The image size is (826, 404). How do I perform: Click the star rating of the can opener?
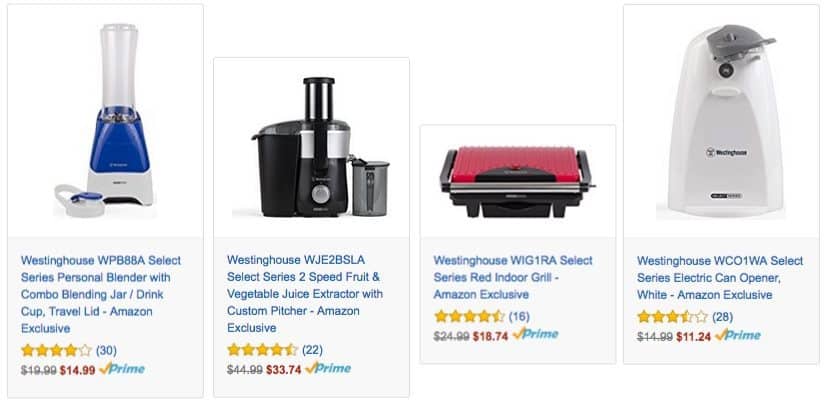click(672, 317)
